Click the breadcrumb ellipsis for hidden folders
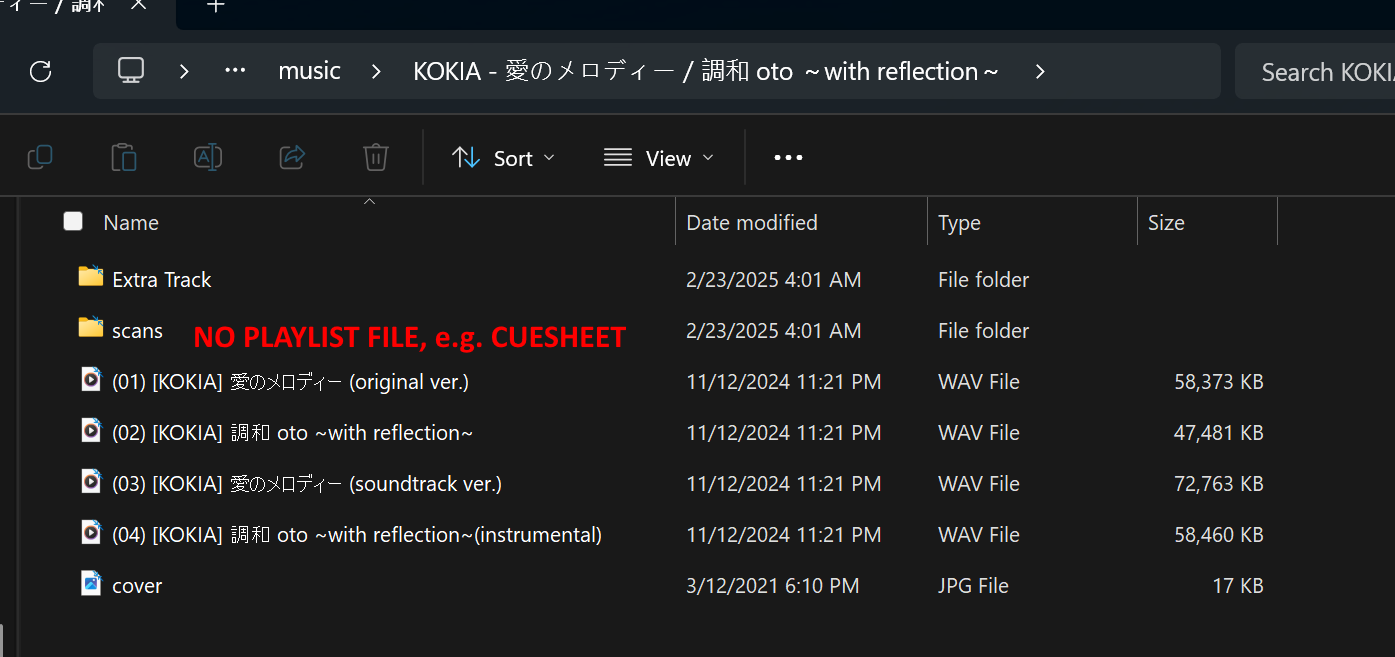The height and width of the screenshot is (657, 1395). (235, 72)
